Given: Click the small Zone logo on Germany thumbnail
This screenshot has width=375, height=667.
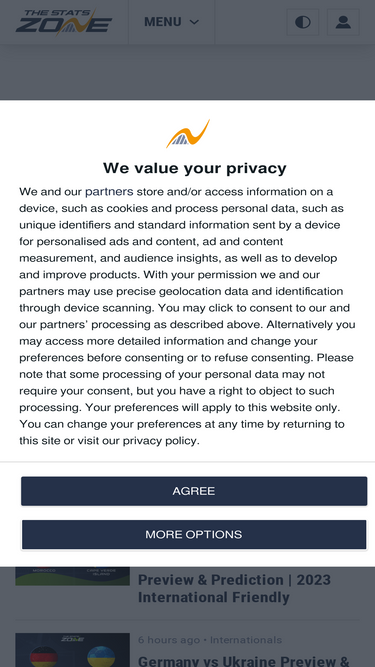Looking at the screenshot, I should 72,639.
